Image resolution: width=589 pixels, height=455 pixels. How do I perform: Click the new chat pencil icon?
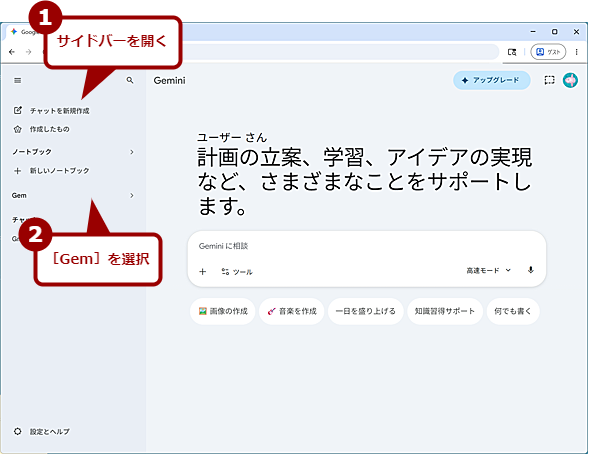(18, 110)
